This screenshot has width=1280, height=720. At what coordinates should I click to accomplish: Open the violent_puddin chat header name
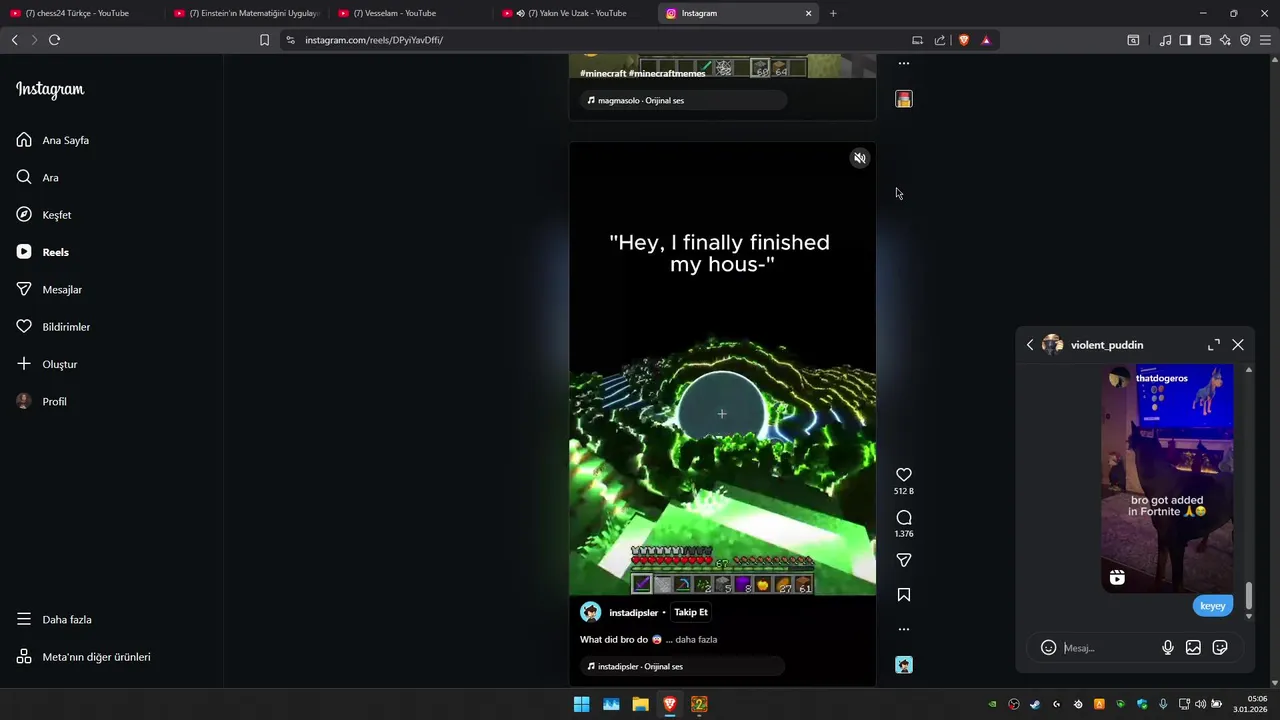1106,345
